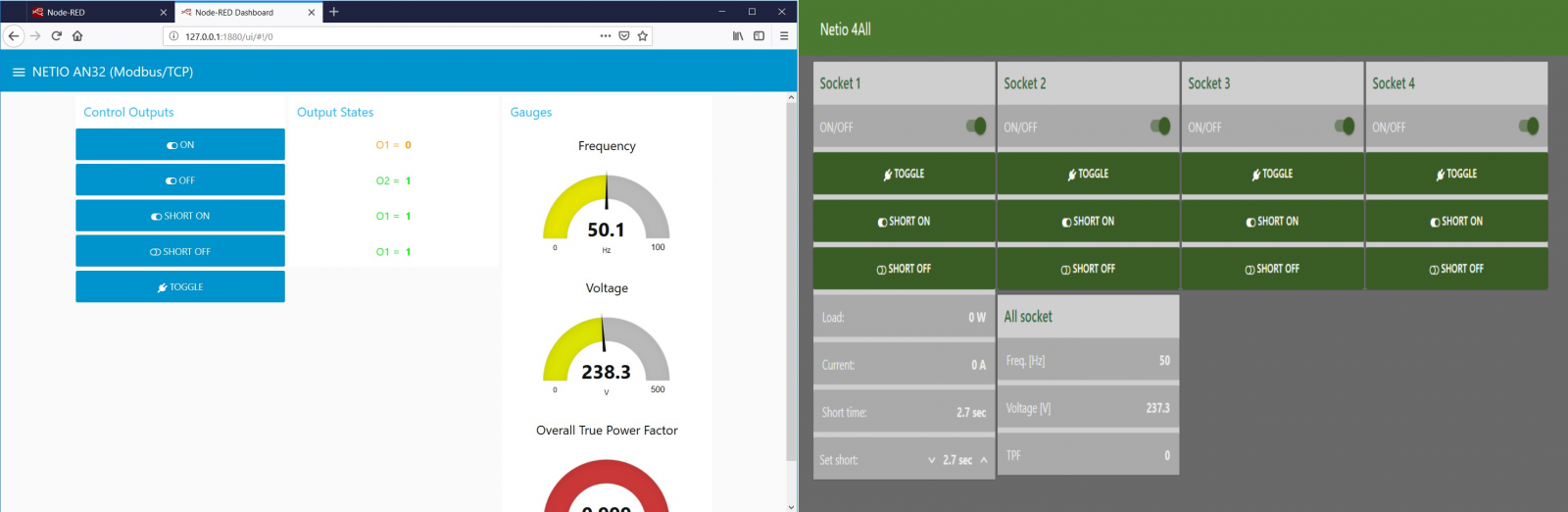Toggle Socket 3 ON/OFF switch
The height and width of the screenshot is (512, 1568).
[1345, 127]
